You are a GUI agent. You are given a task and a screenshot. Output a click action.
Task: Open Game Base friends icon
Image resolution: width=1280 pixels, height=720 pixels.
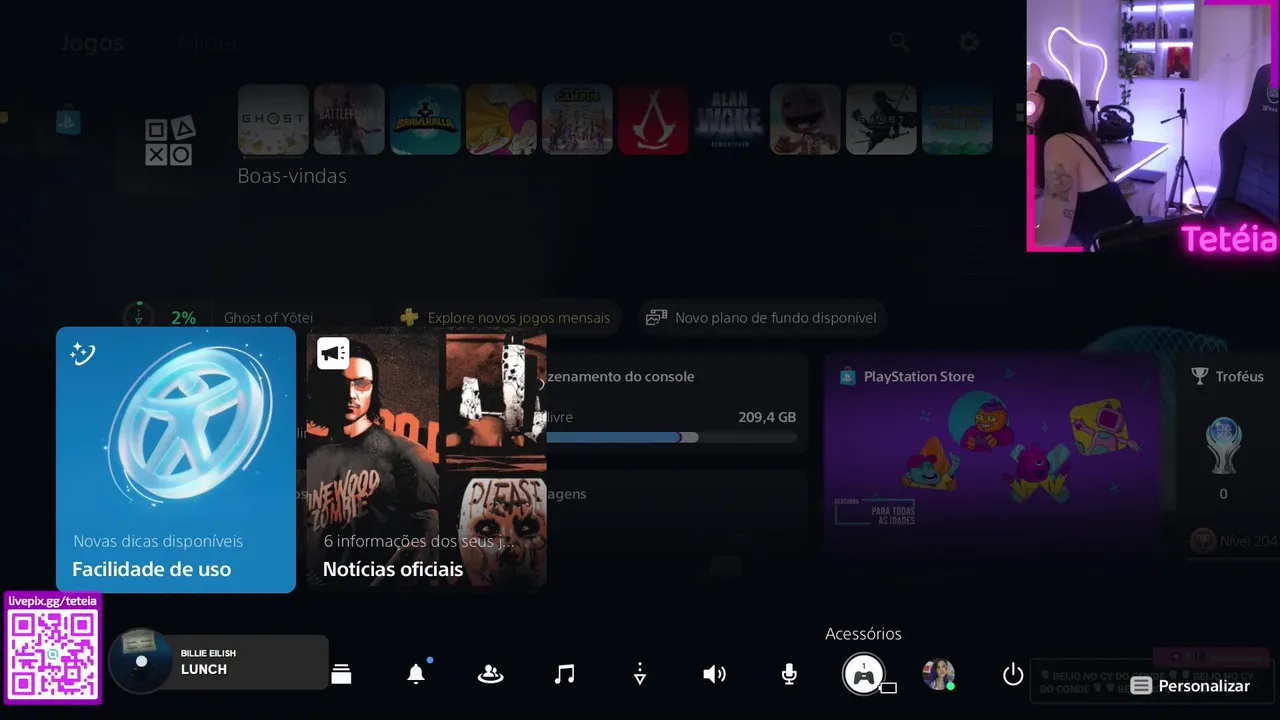[x=490, y=674]
